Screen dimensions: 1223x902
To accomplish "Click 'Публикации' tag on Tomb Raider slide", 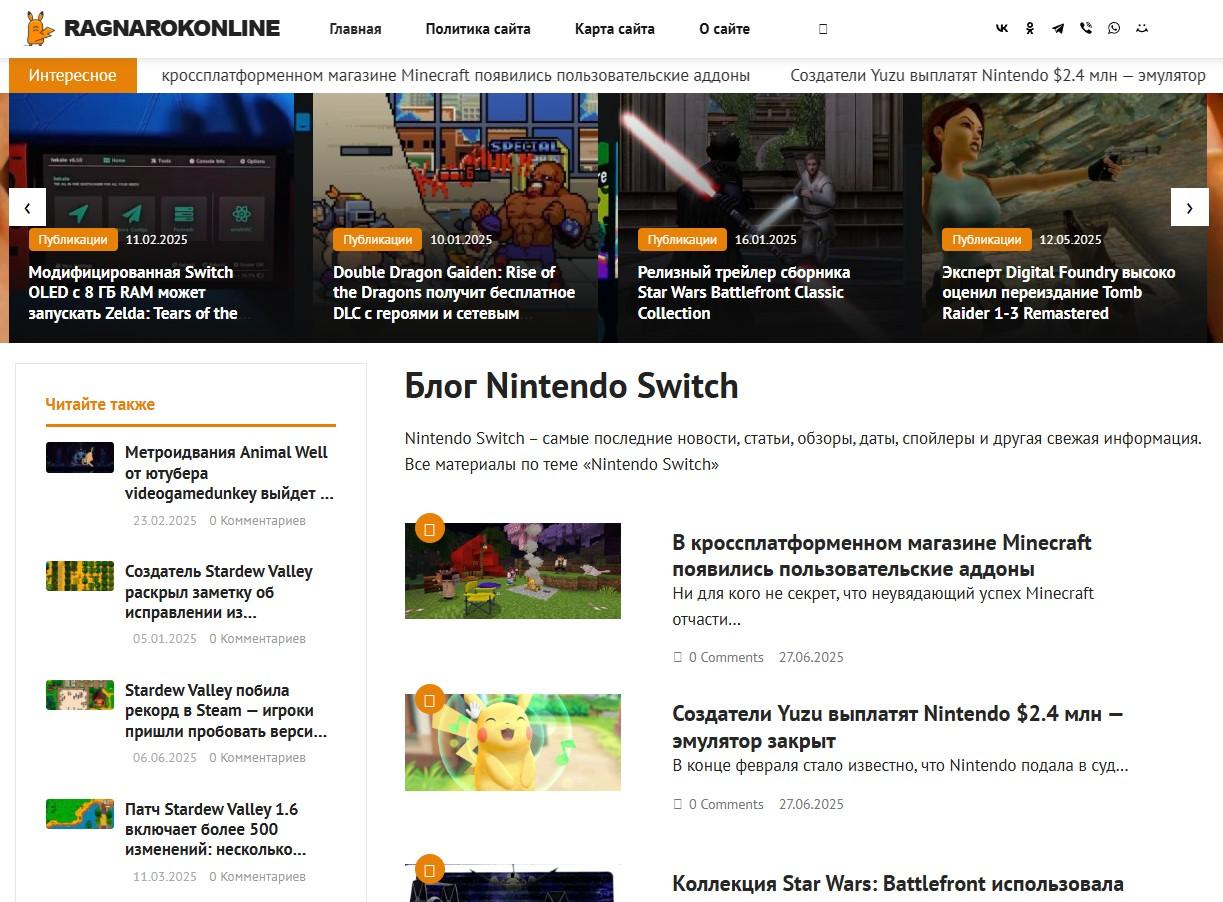I will tap(986, 239).
